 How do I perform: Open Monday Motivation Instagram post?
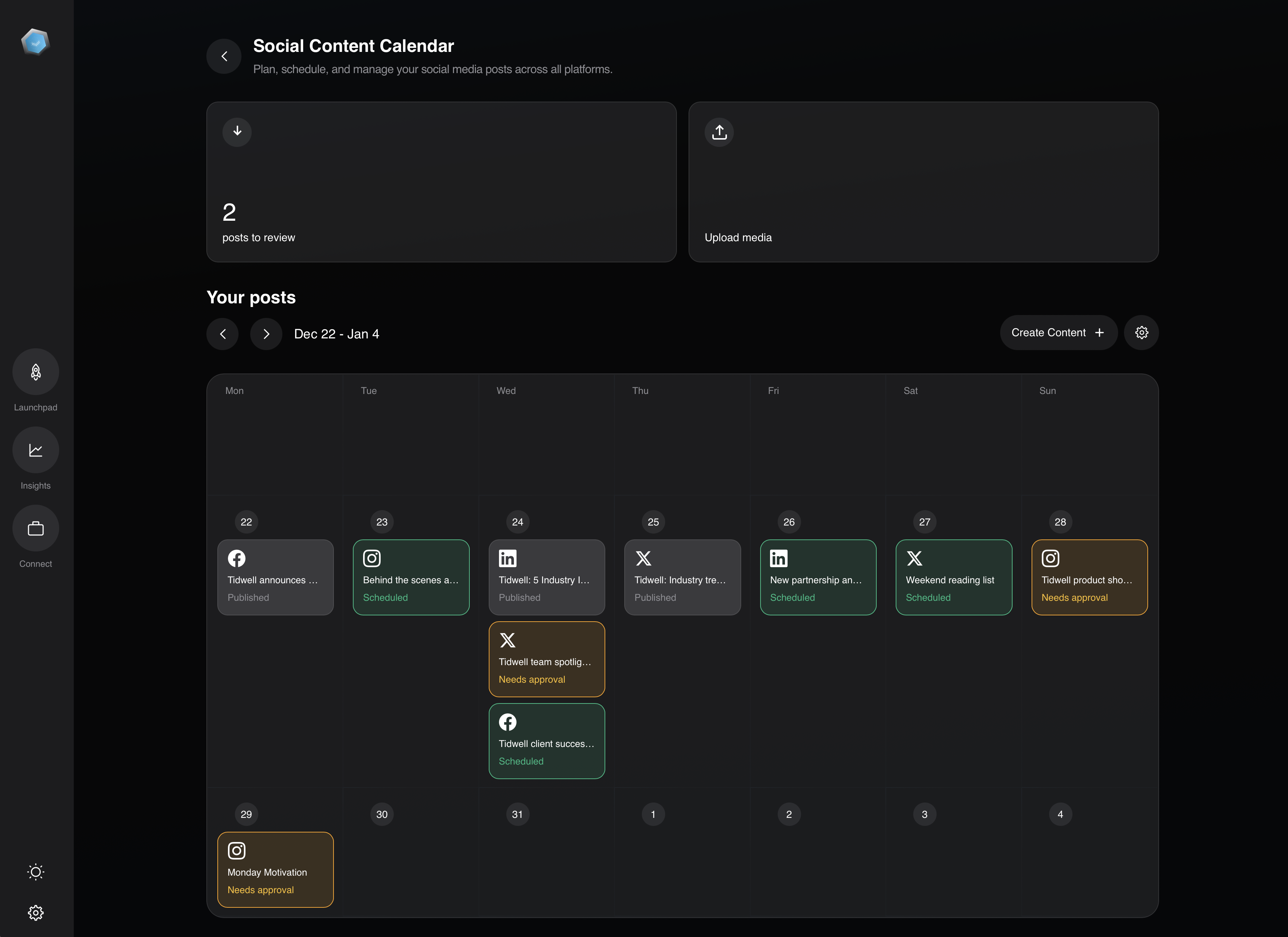point(275,869)
